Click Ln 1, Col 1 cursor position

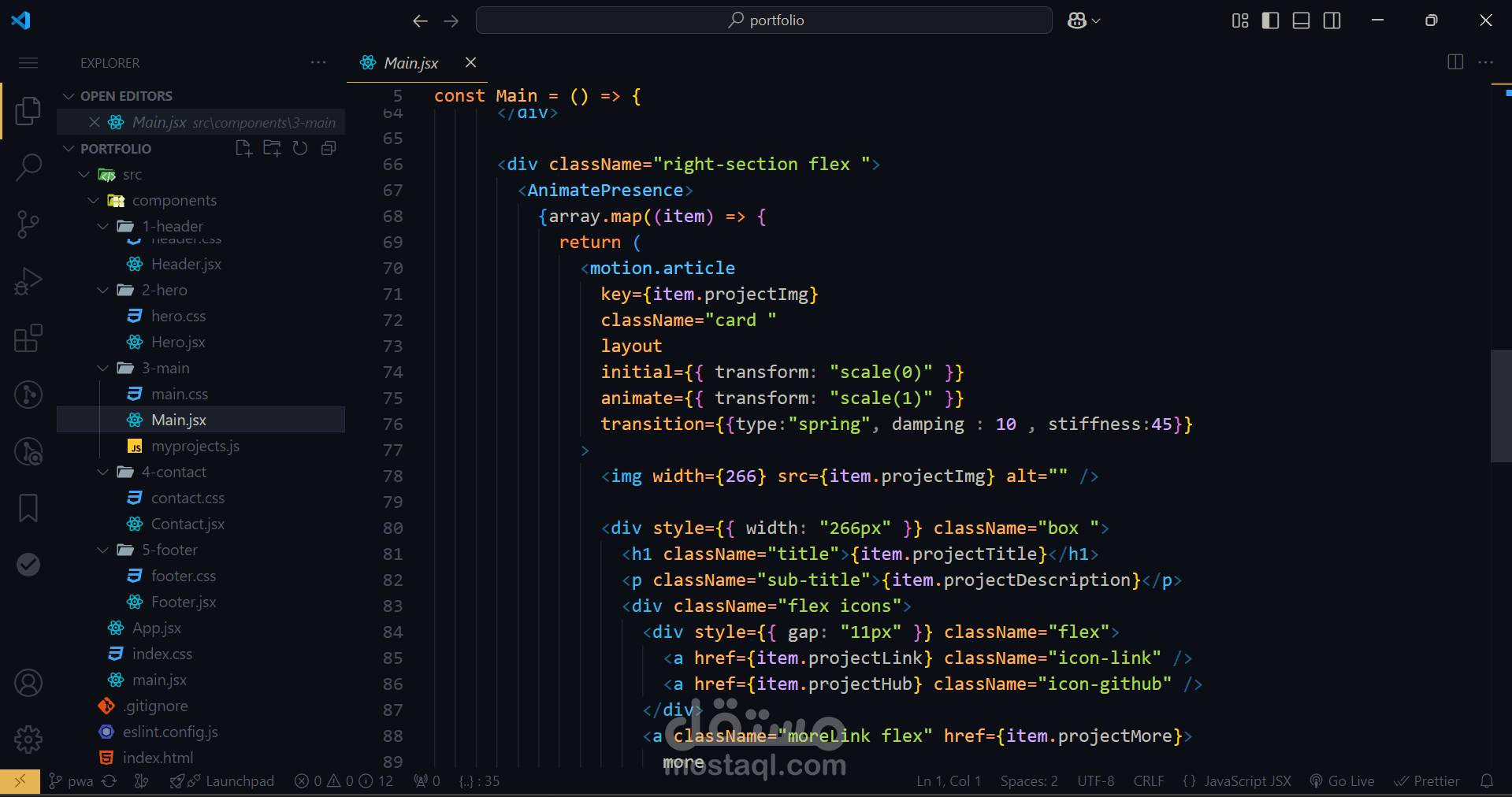point(949,781)
